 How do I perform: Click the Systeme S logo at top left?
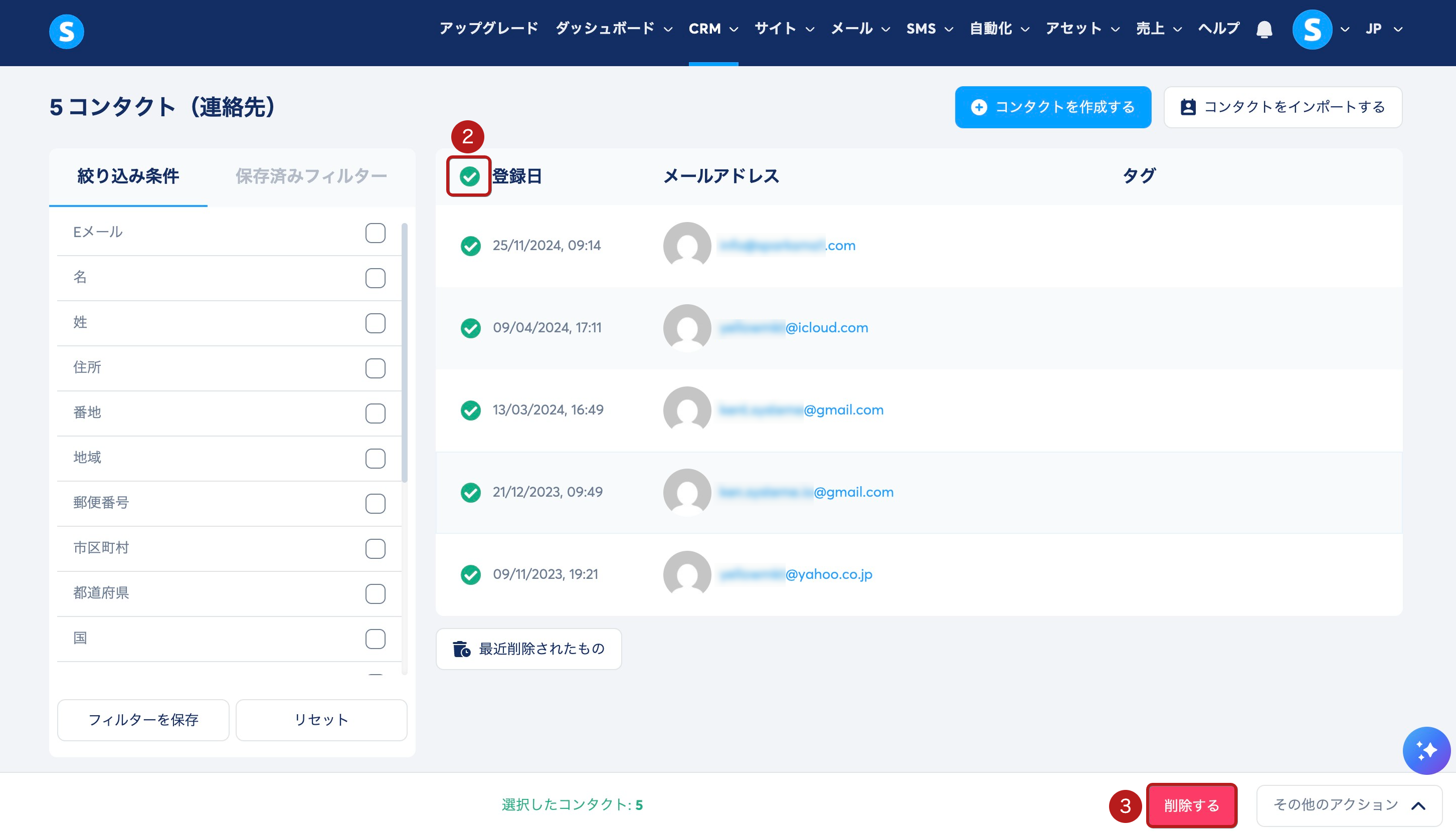tap(66, 31)
